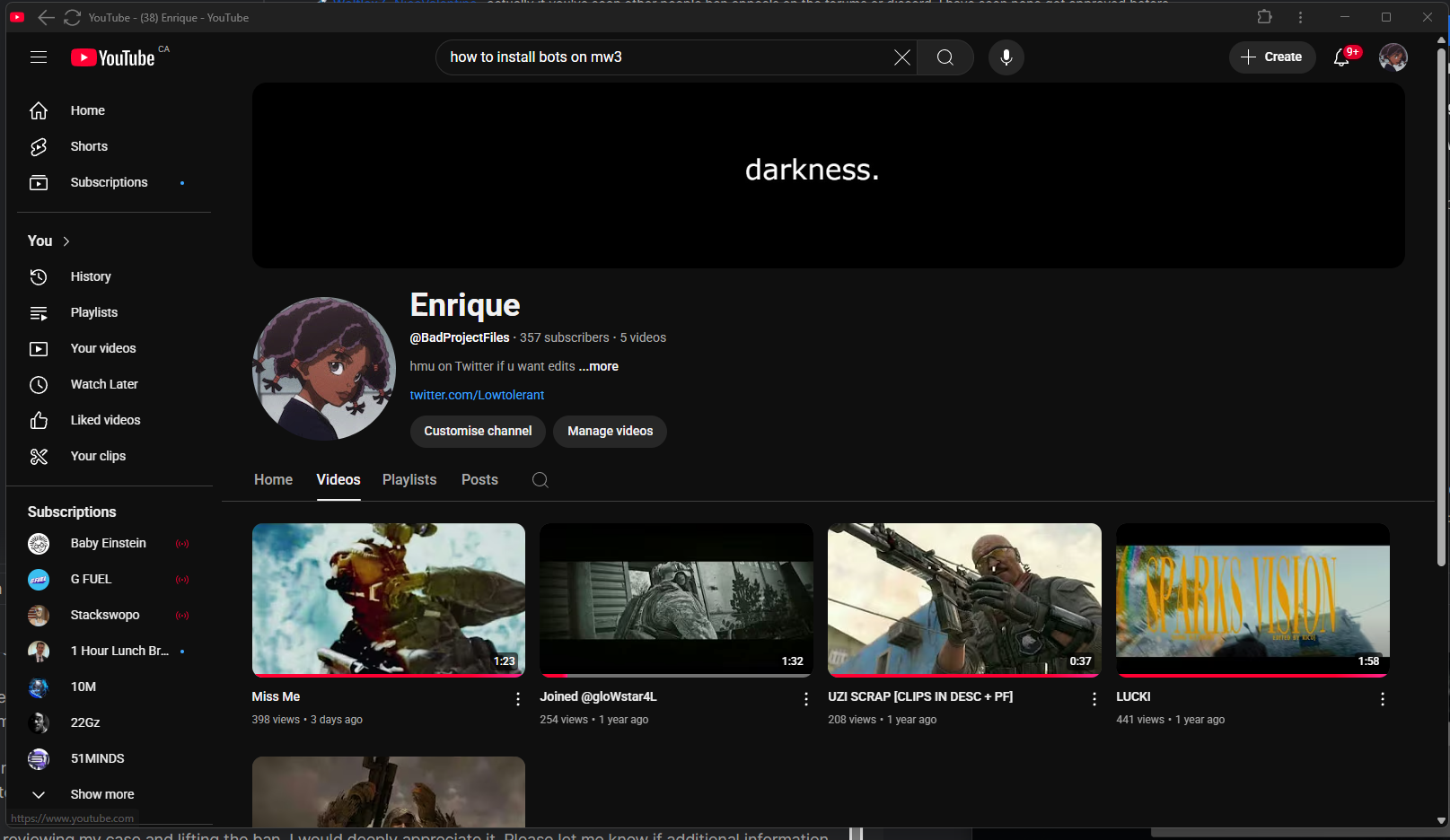The image size is (1450, 840).
Task: Open Joined @gloWstar4L video thumbnail
Action: [x=676, y=599]
